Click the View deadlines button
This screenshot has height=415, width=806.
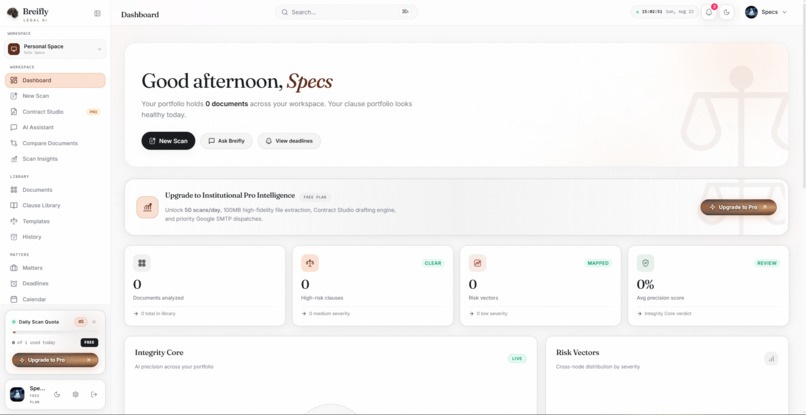289,141
